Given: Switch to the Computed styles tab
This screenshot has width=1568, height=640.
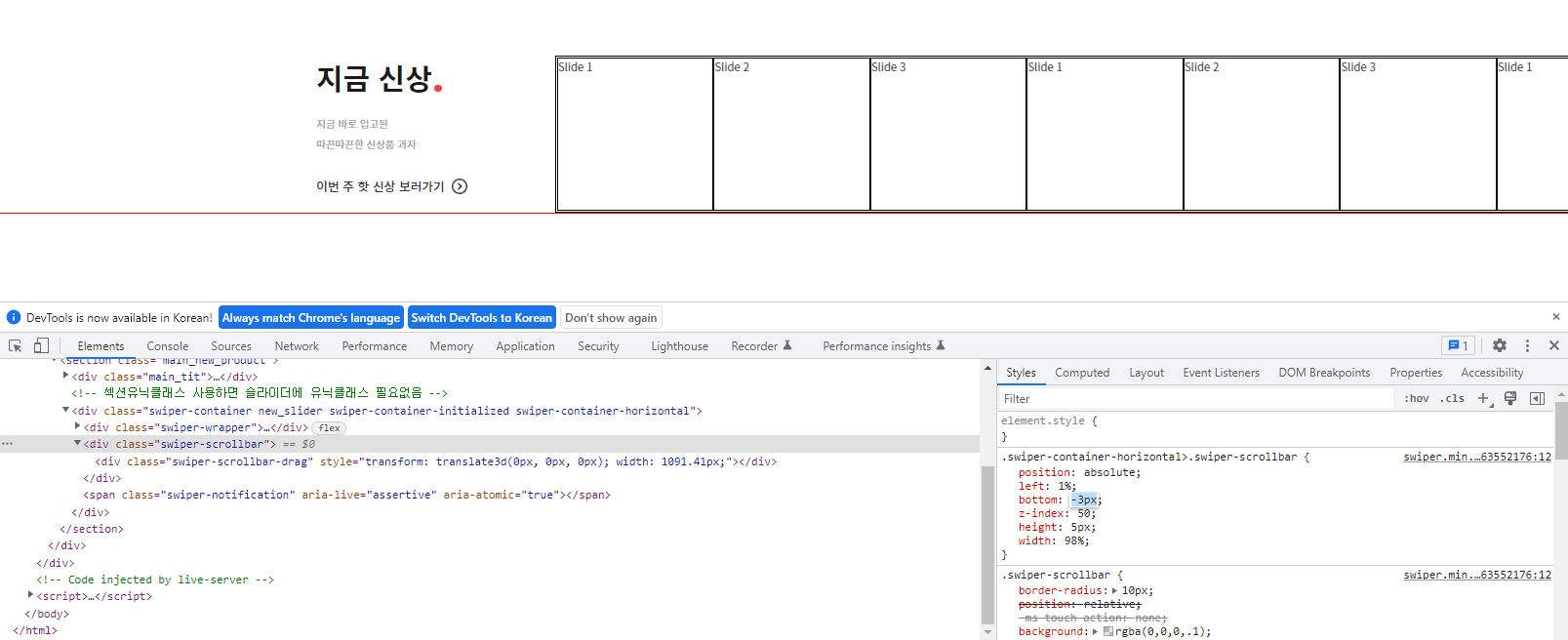Looking at the screenshot, I should pos(1082,373).
